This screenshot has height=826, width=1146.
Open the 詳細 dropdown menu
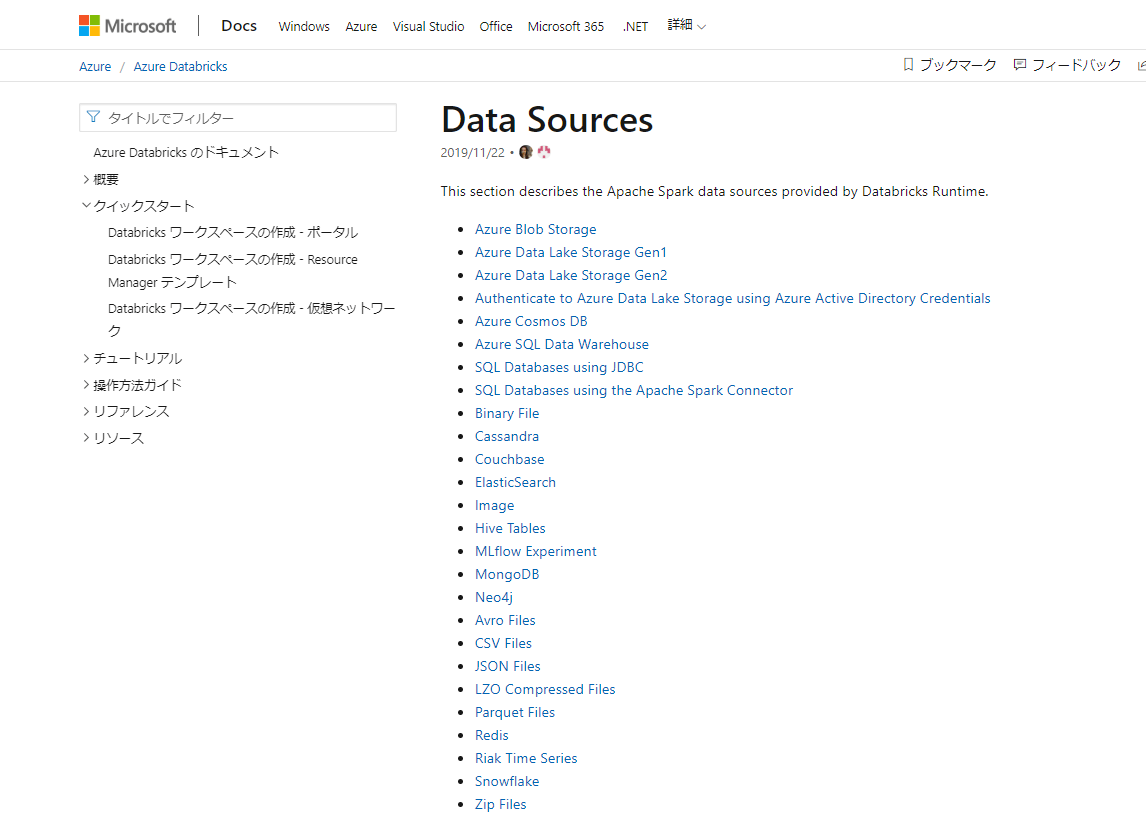point(686,26)
